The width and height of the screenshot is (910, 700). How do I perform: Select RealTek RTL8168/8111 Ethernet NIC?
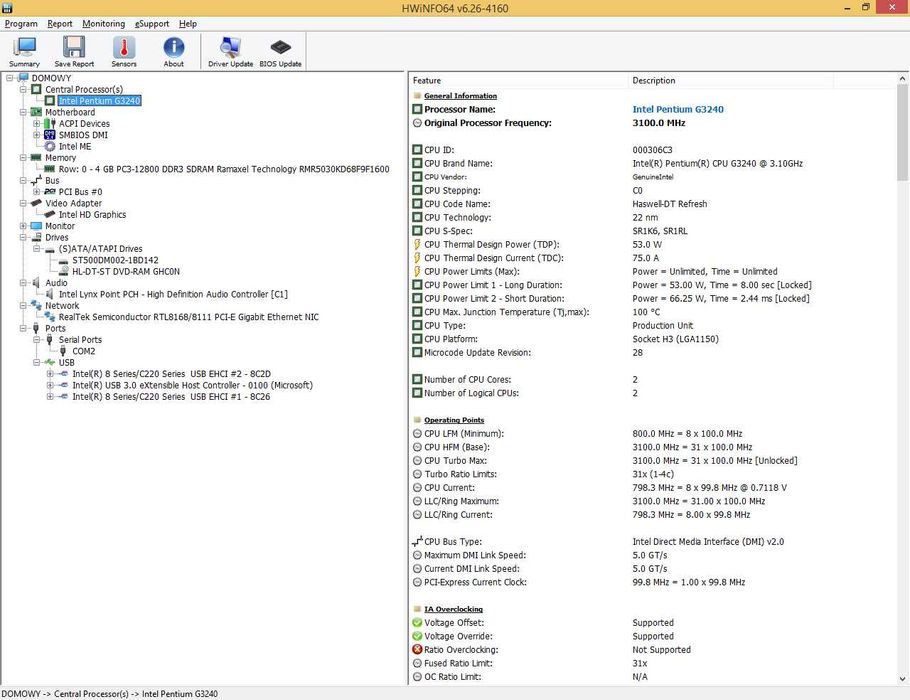(x=189, y=317)
